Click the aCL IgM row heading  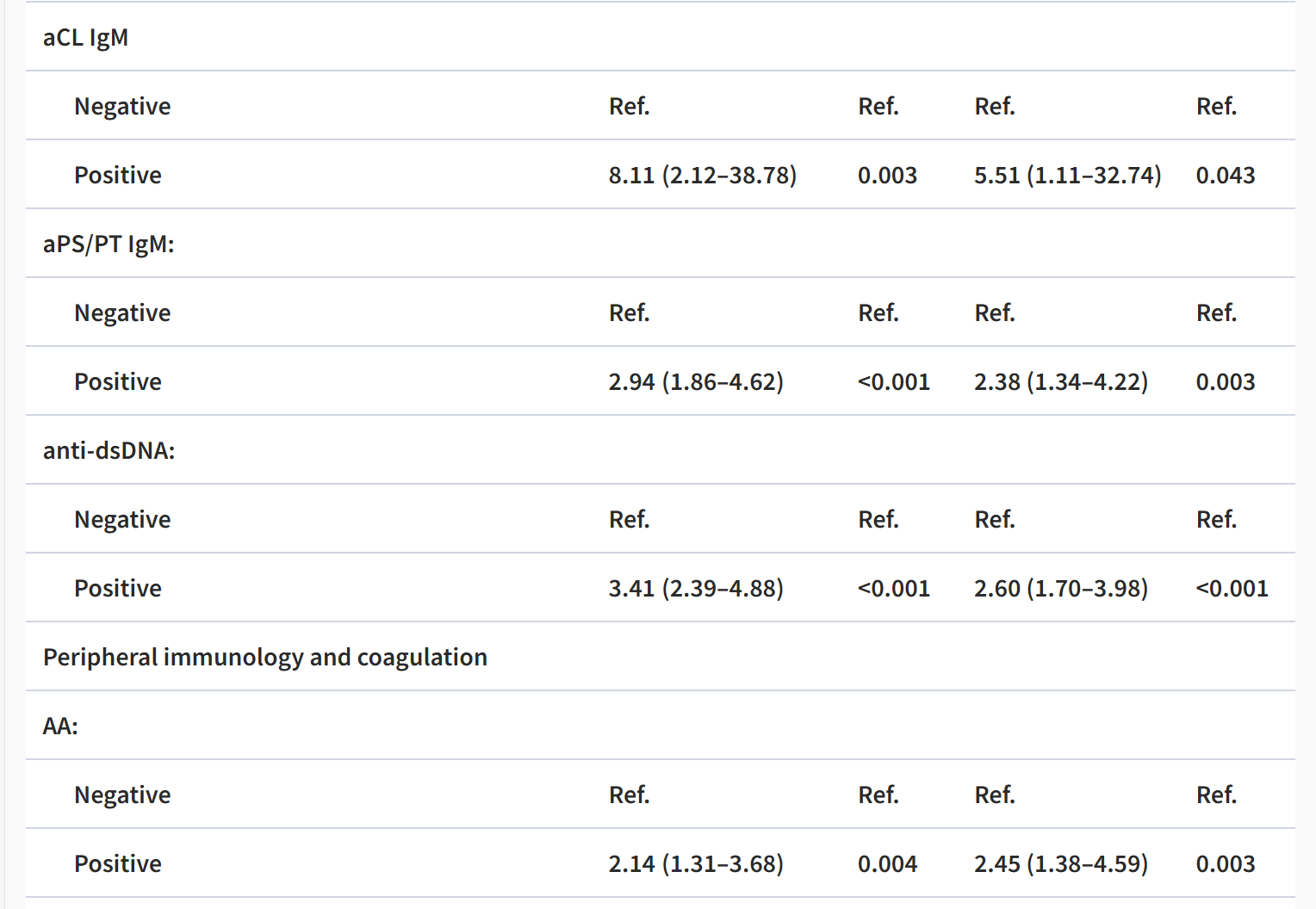coord(85,38)
